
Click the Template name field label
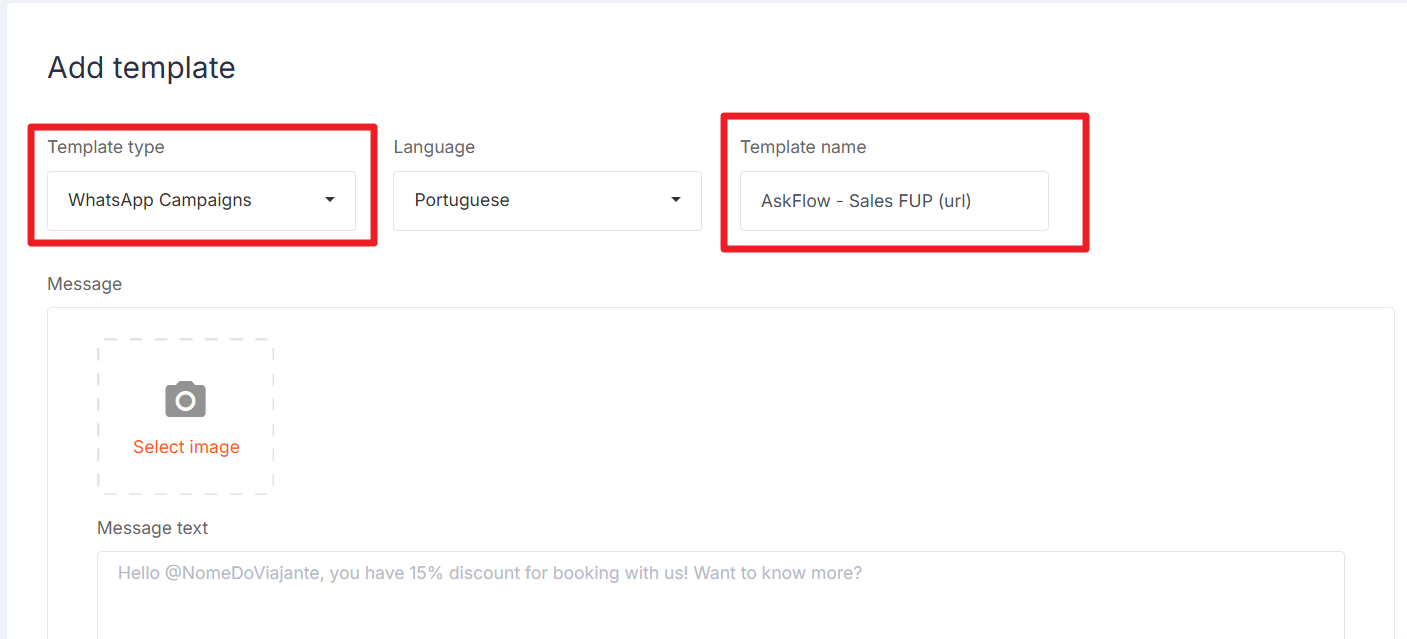point(803,147)
